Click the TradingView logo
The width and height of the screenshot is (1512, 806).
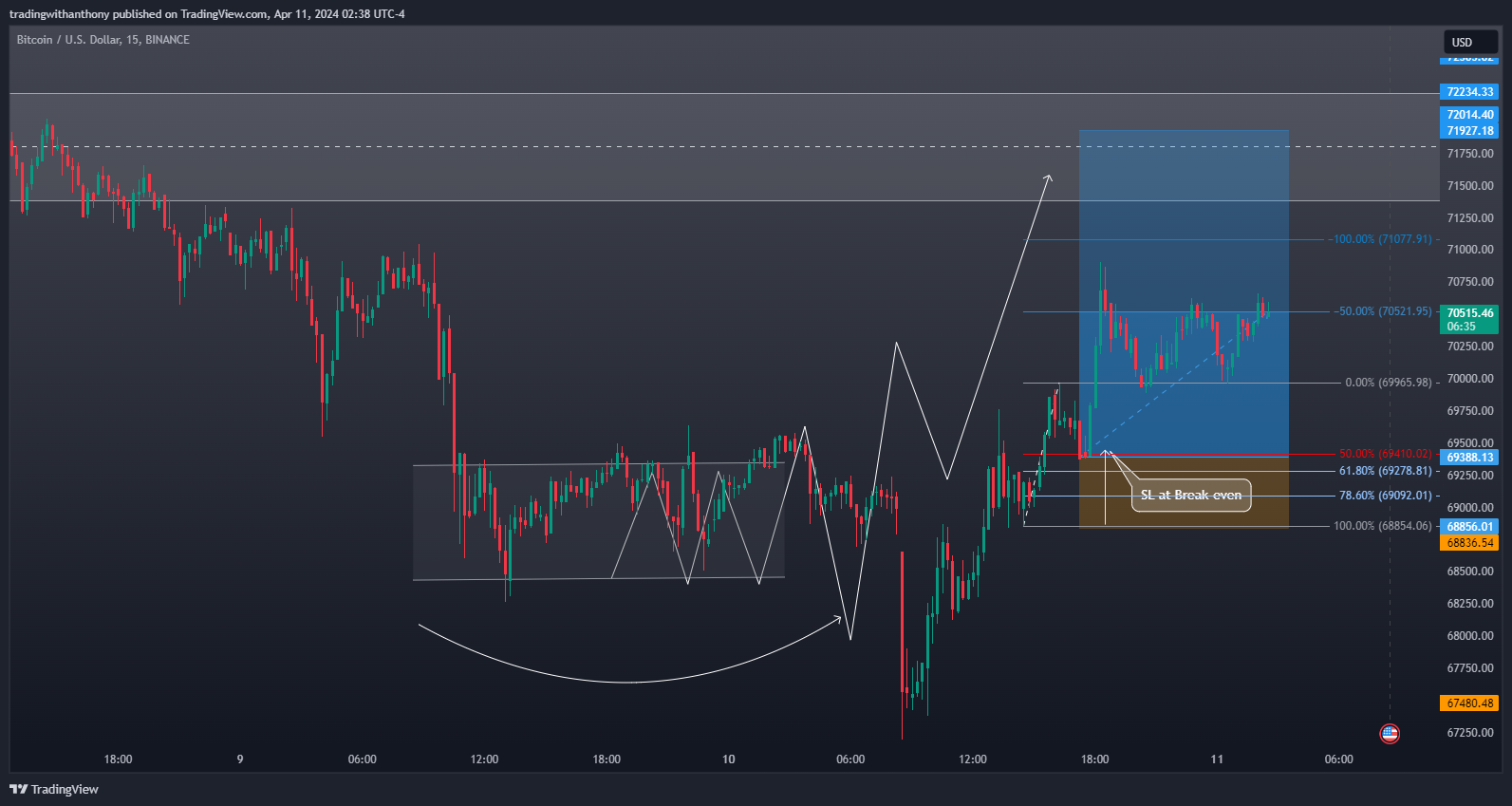[x=54, y=789]
